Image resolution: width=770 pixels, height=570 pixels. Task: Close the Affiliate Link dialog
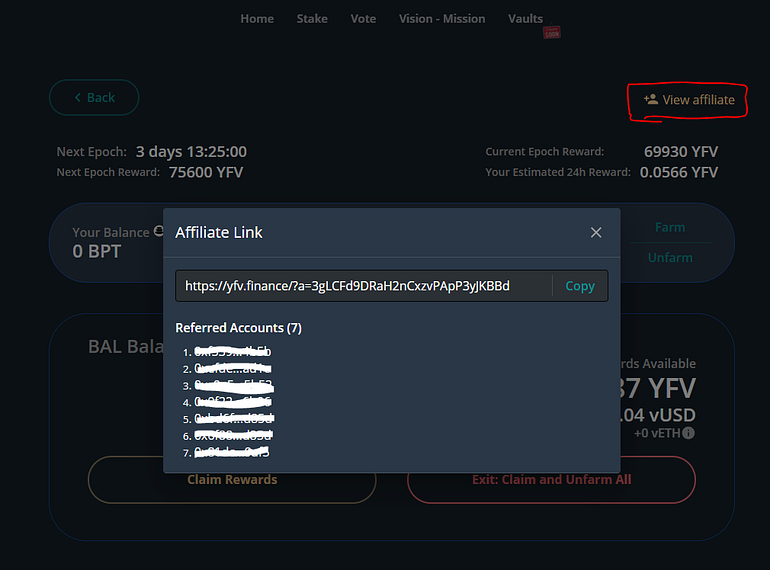click(x=596, y=232)
